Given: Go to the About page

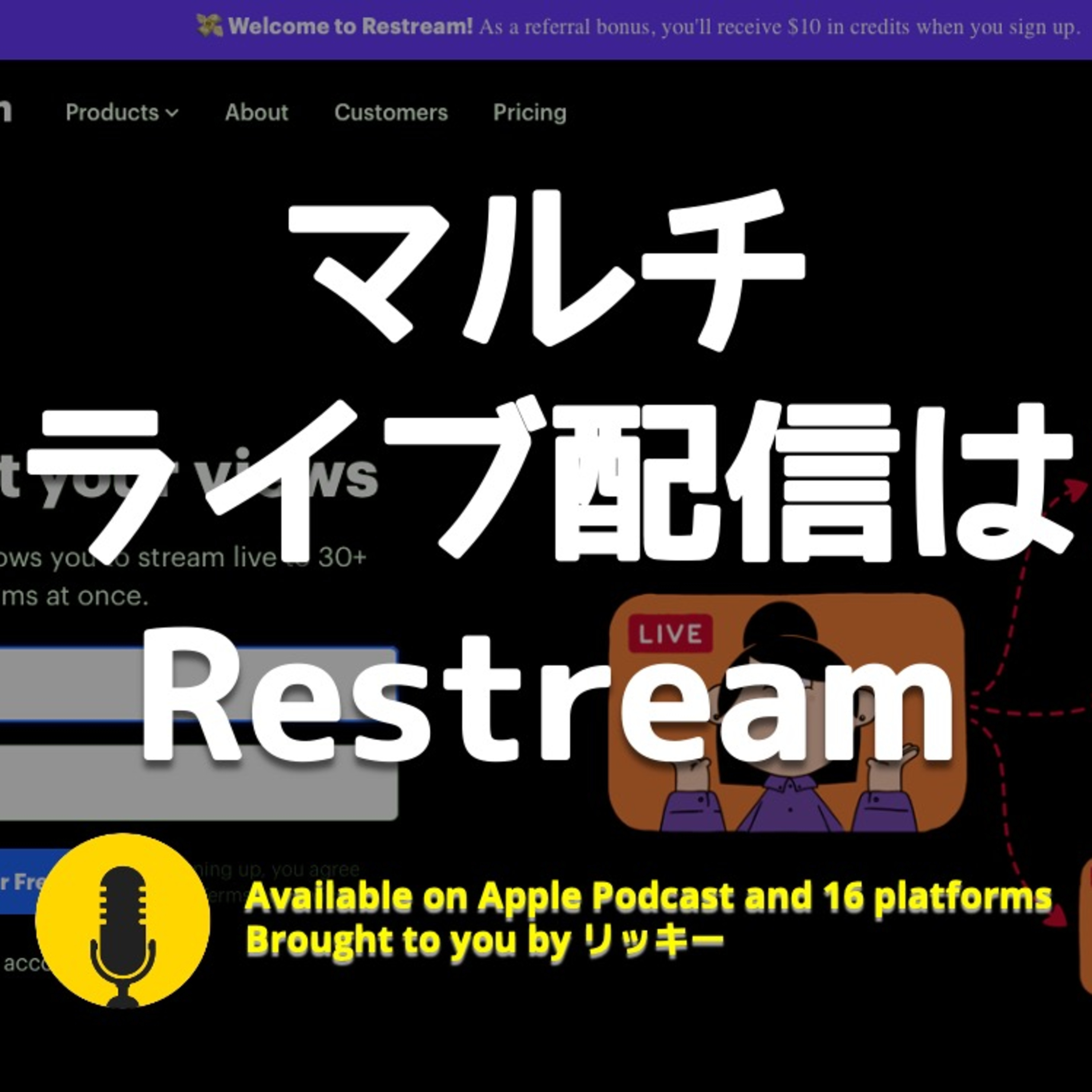Looking at the screenshot, I should pyautogui.click(x=256, y=112).
